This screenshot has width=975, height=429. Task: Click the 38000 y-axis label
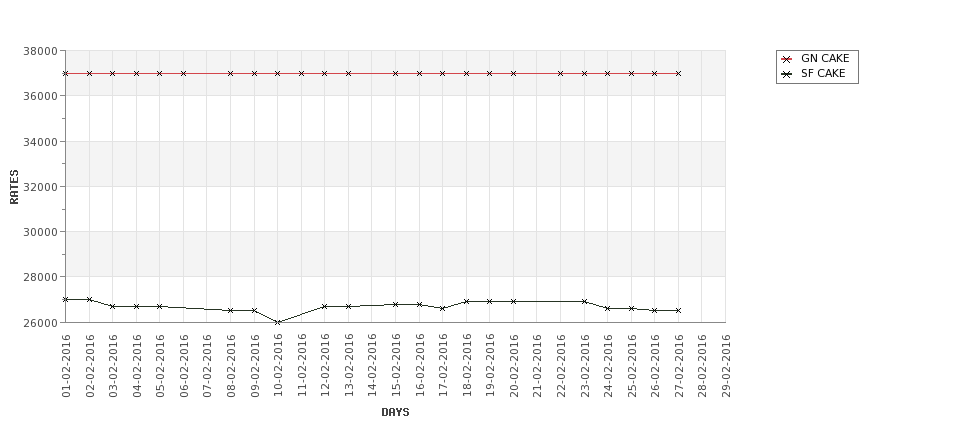[x=40, y=51]
